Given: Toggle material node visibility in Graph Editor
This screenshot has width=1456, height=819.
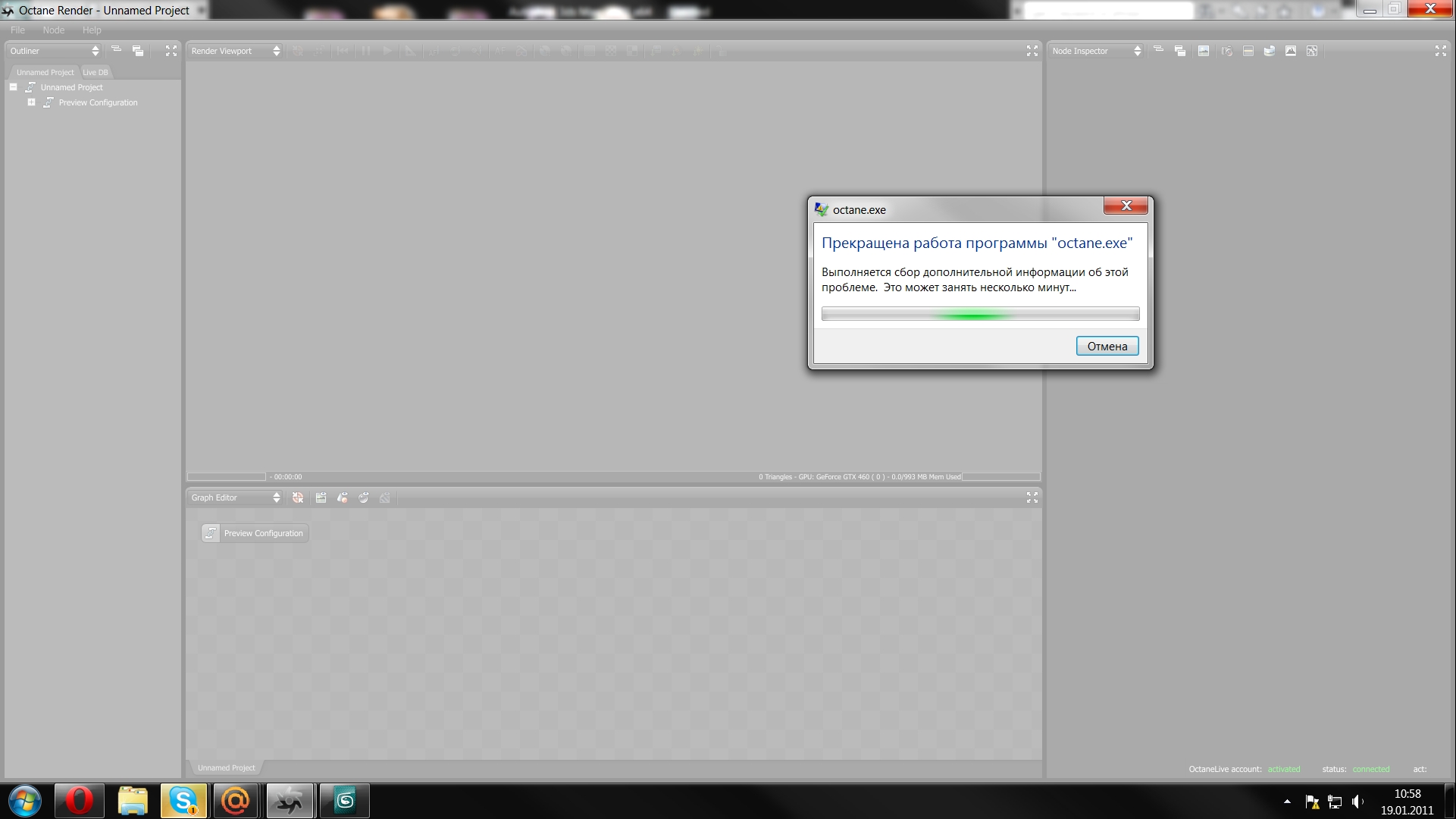Looking at the screenshot, I should (x=343, y=497).
